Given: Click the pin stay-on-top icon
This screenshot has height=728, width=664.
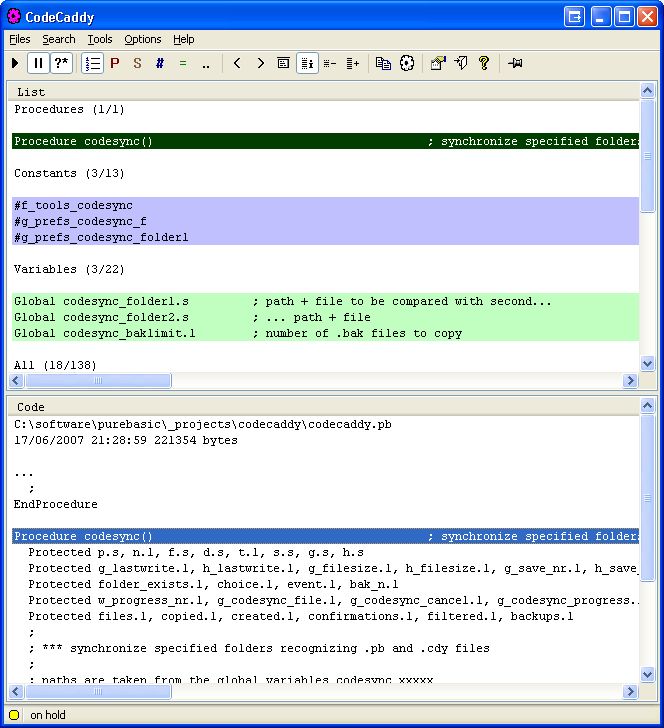Looking at the screenshot, I should pyautogui.click(x=515, y=63).
